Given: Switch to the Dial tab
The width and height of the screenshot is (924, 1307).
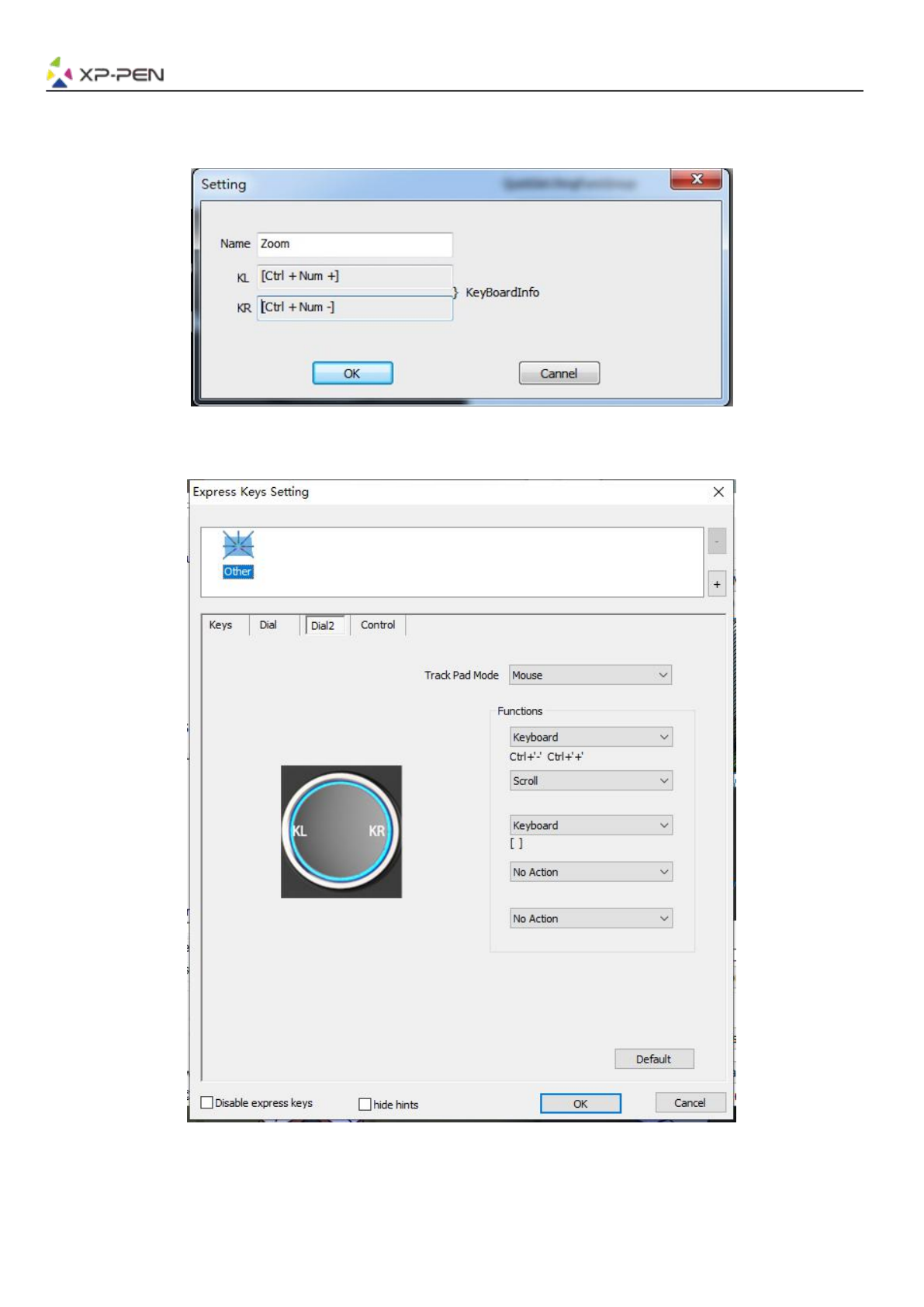Looking at the screenshot, I should (x=268, y=625).
